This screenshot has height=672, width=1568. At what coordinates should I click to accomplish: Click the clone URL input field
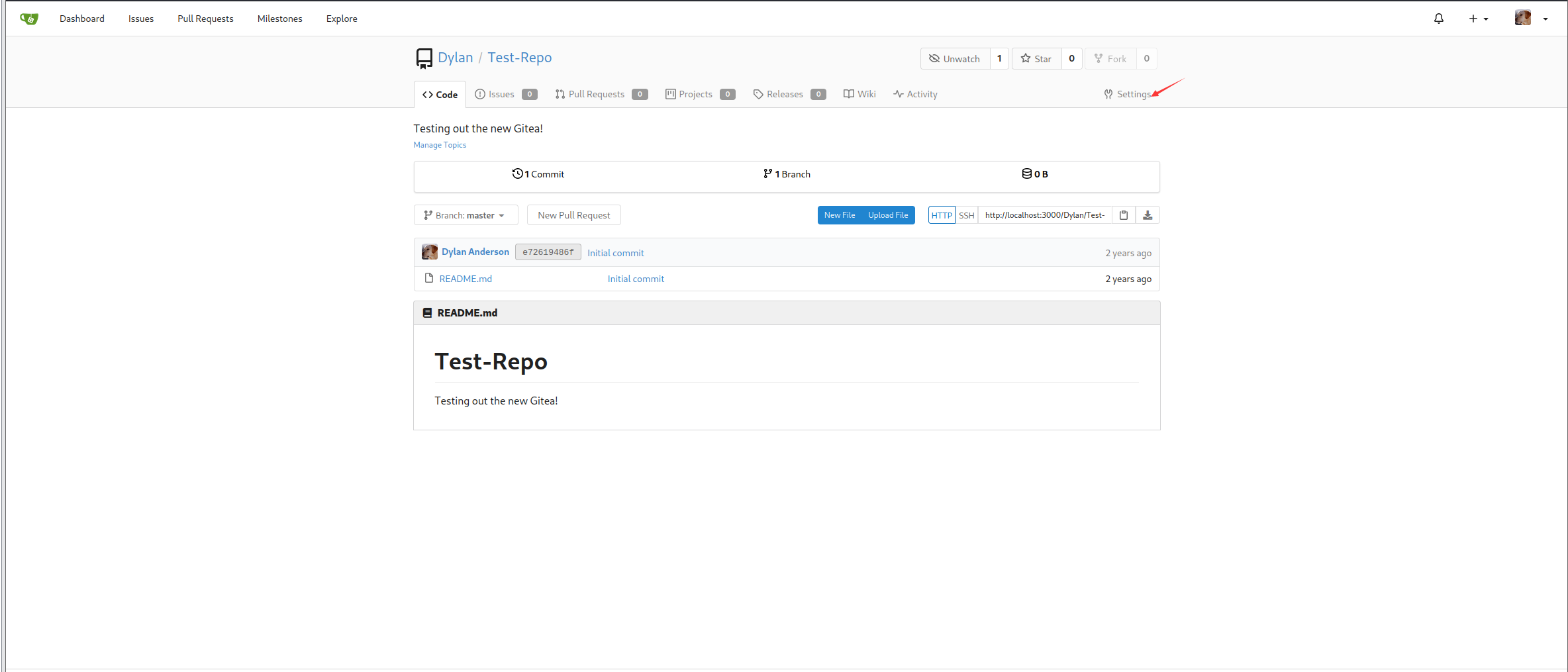(x=1044, y=215)
